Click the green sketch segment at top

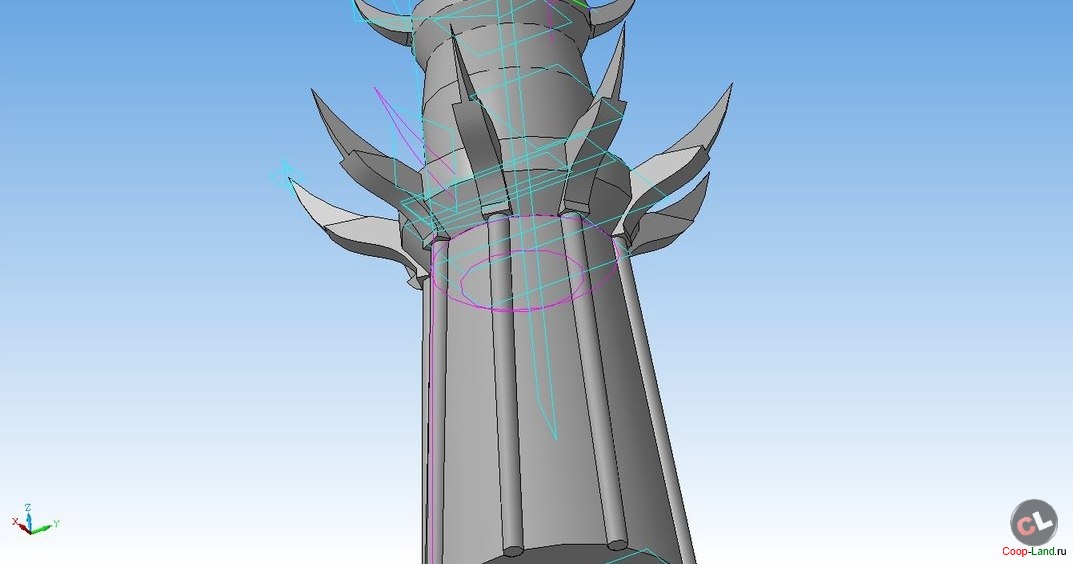coord(583,3)
